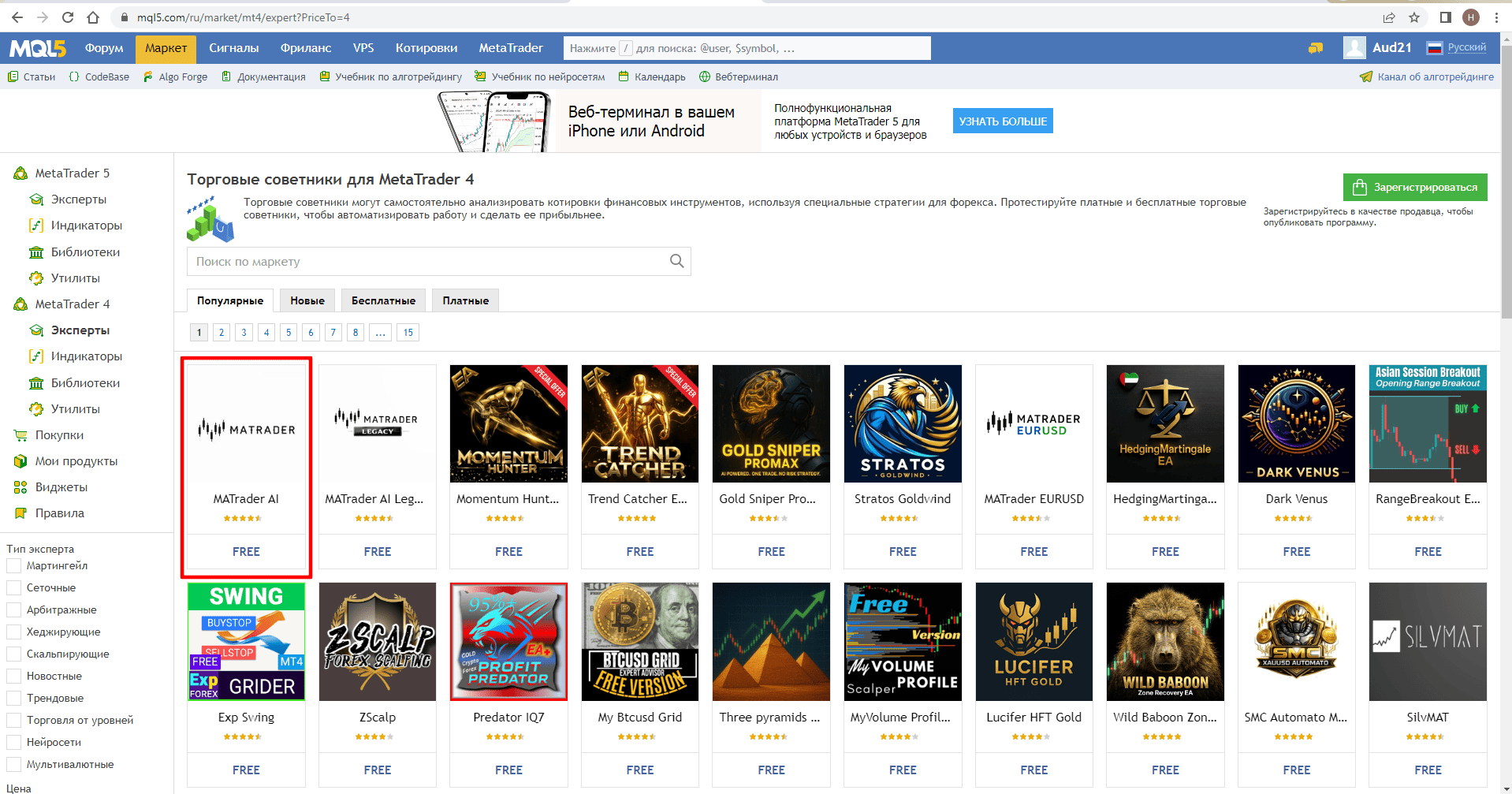Check the Сеточные expert type

click(x=13, y=588)
